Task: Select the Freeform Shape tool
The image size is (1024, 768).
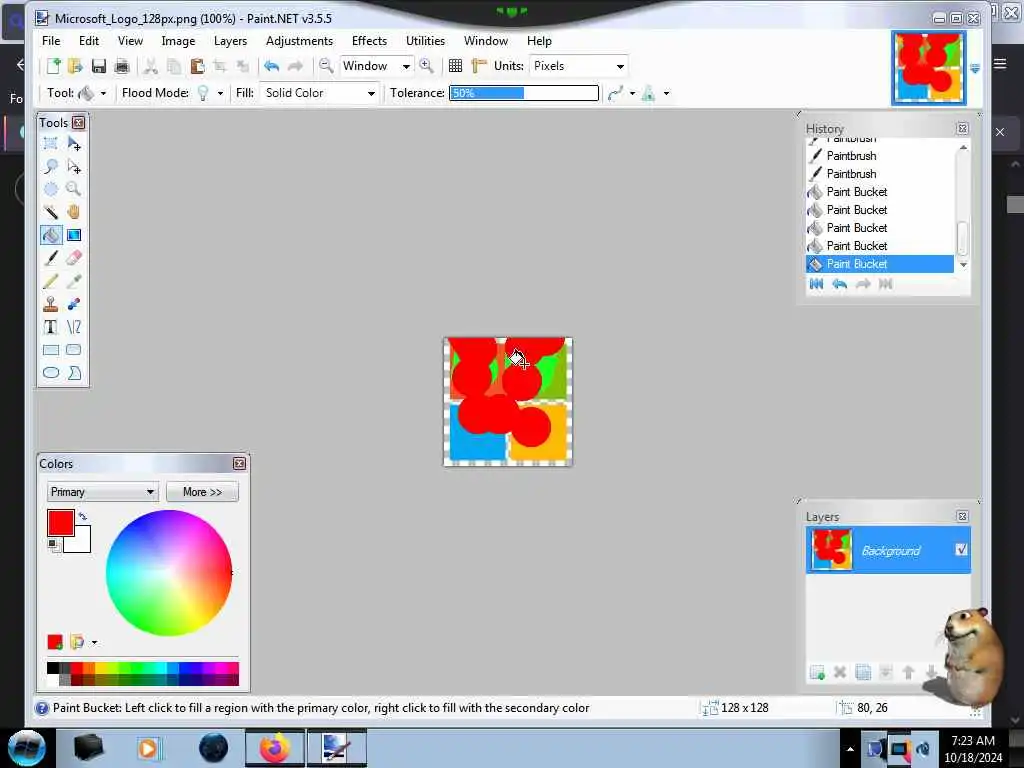Action: [74, 373]
